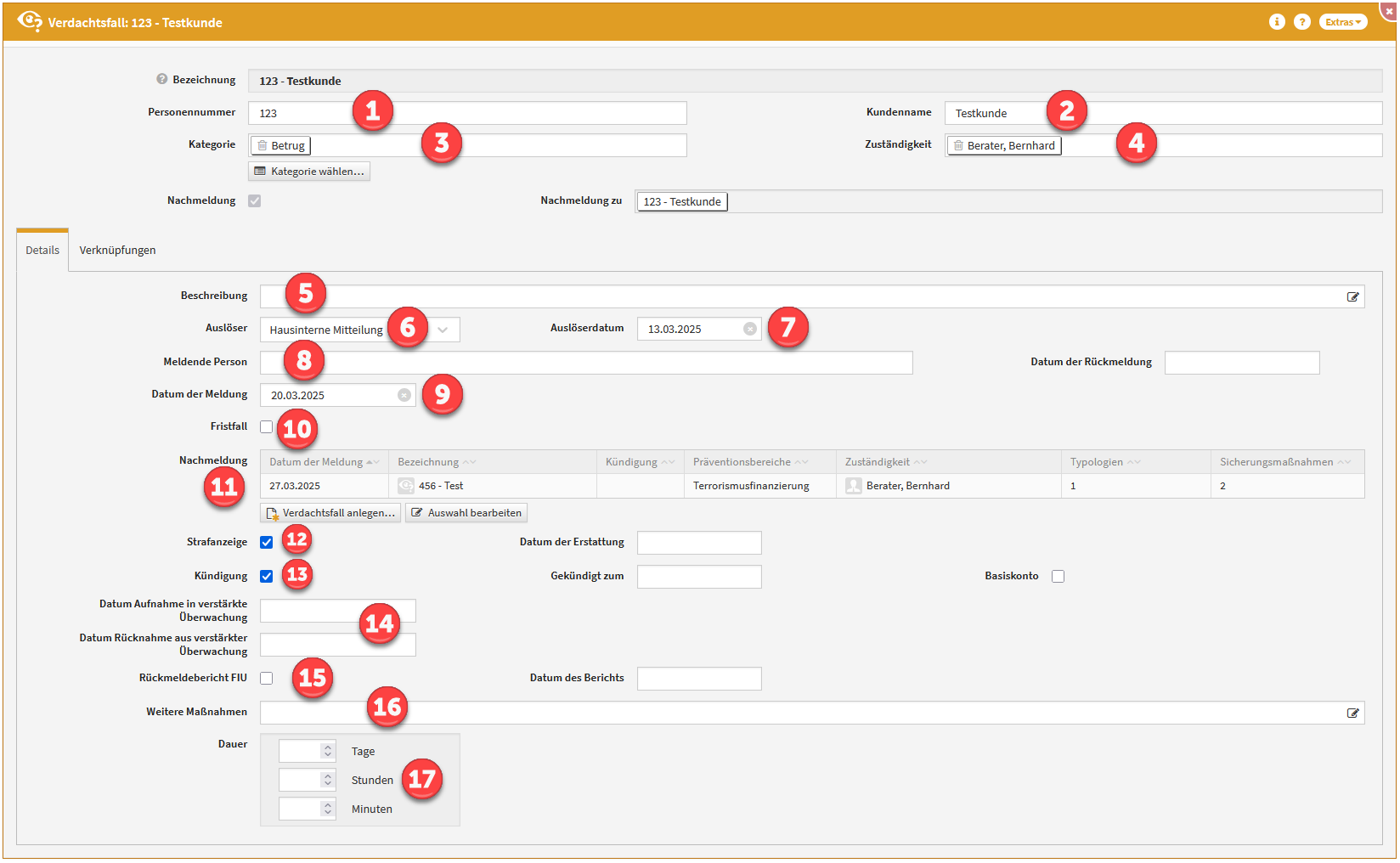Open help via question mark icon
Screen dimensions: 1400x863
click(x=1301, y=22)
